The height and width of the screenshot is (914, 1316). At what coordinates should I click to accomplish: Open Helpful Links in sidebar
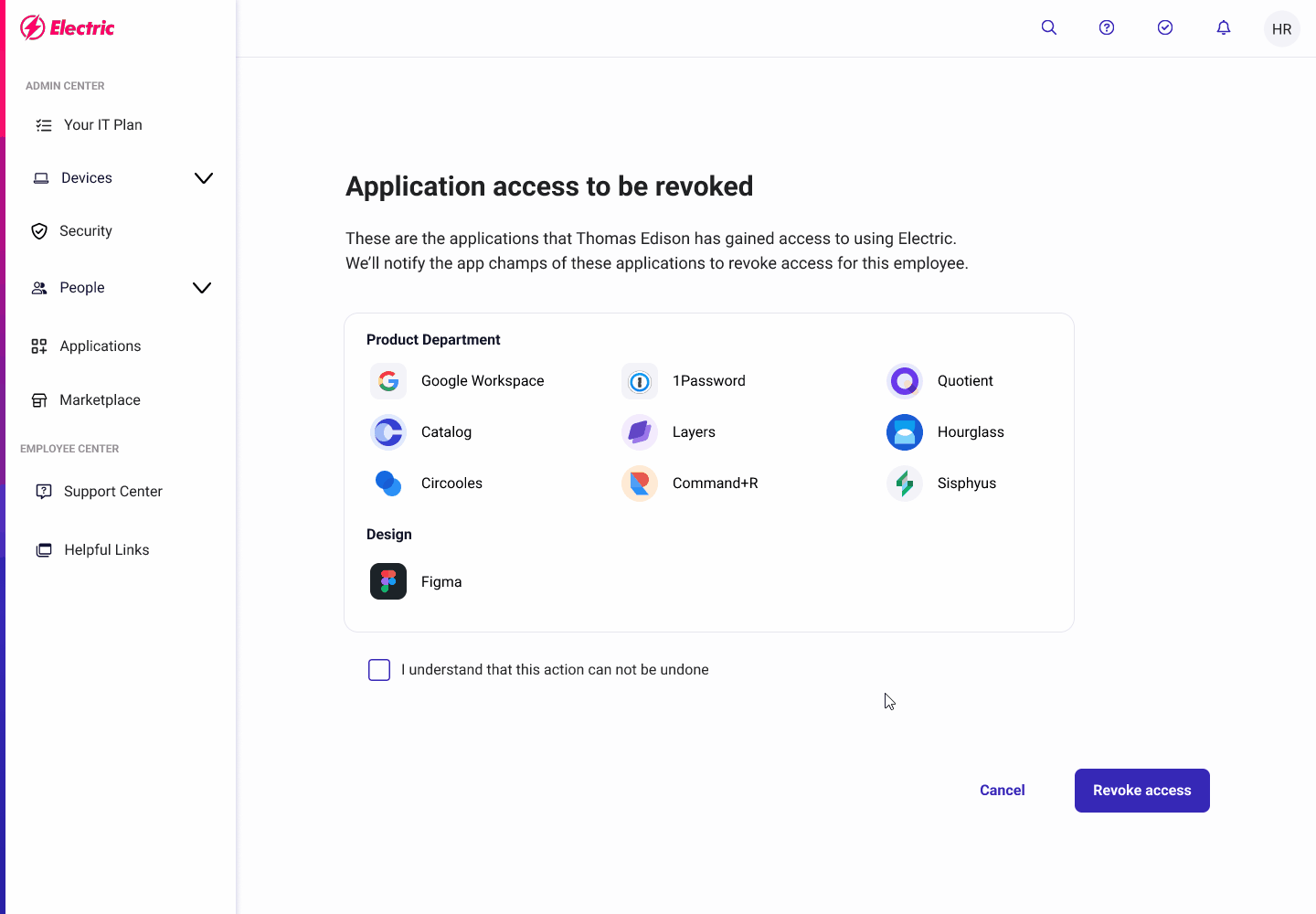click(x=107, y=550)
